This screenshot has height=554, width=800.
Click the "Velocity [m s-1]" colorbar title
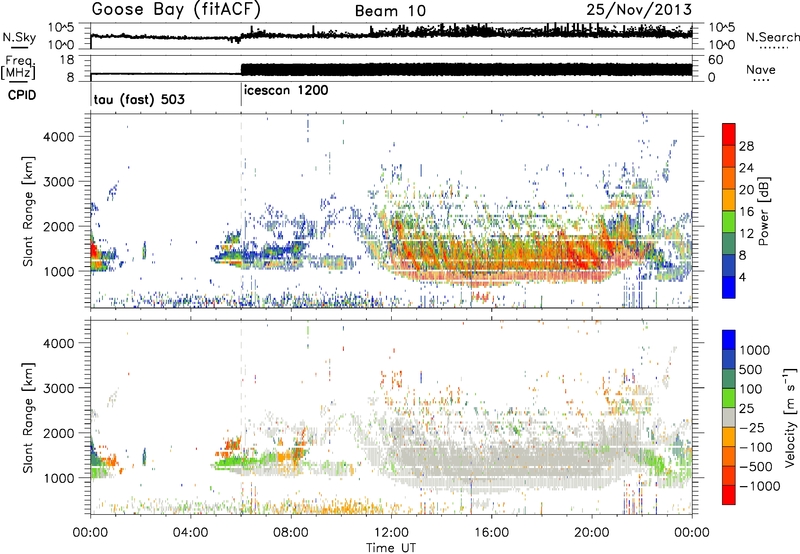pos(789,417)
